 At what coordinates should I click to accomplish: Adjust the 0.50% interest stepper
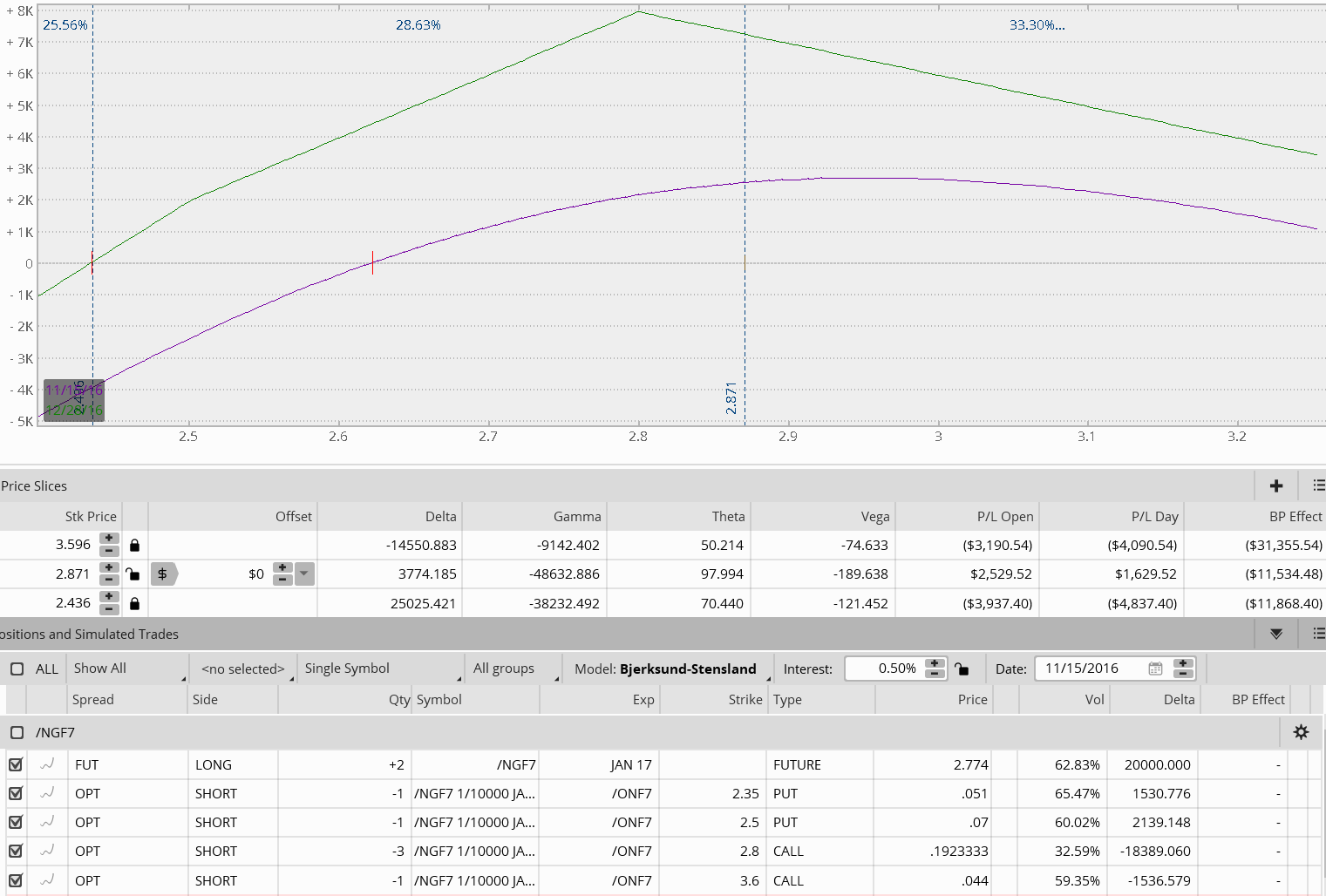(x=935, y=669)
